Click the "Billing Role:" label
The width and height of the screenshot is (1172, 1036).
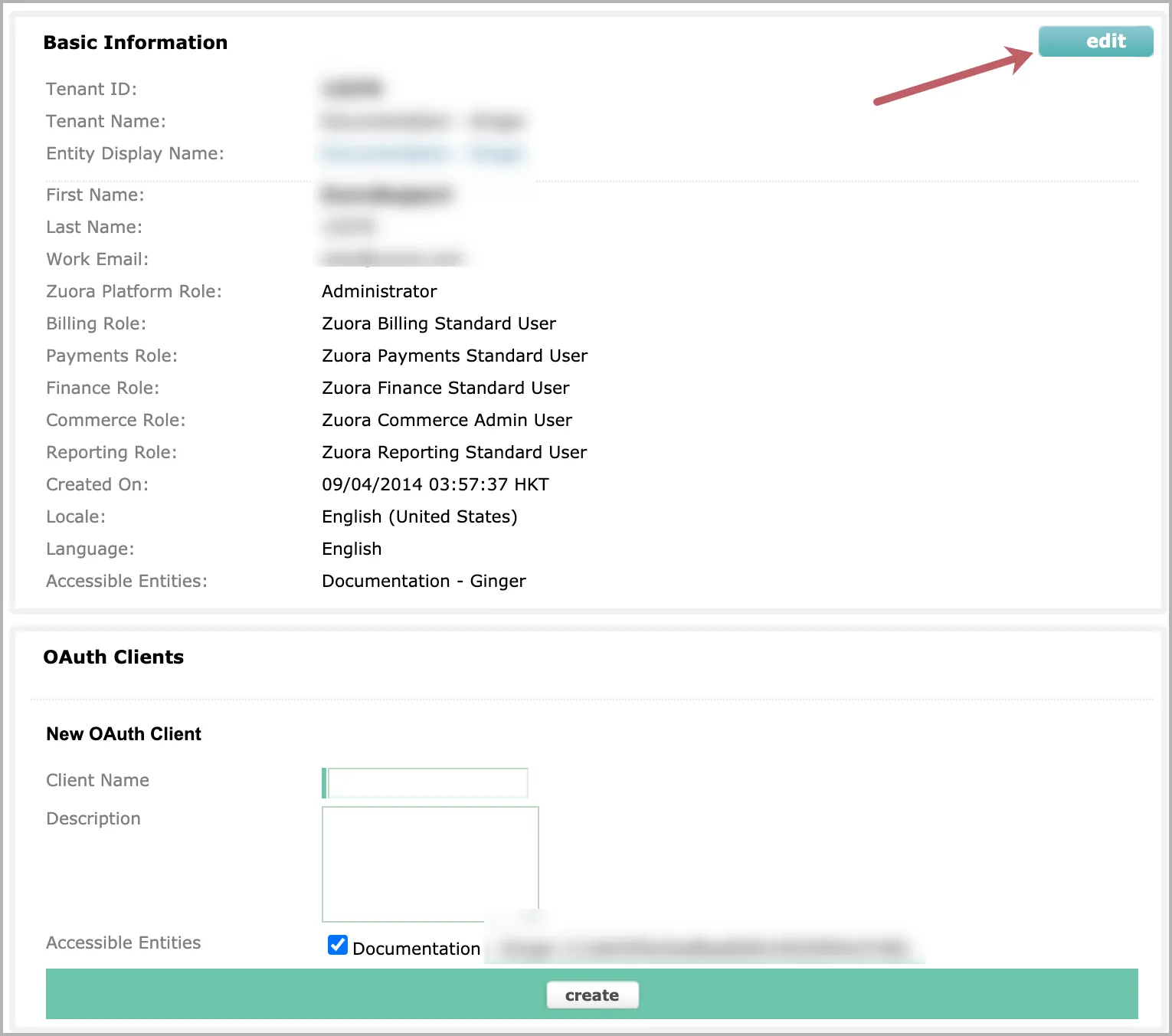pyautogui.click(x=96, y=323)
